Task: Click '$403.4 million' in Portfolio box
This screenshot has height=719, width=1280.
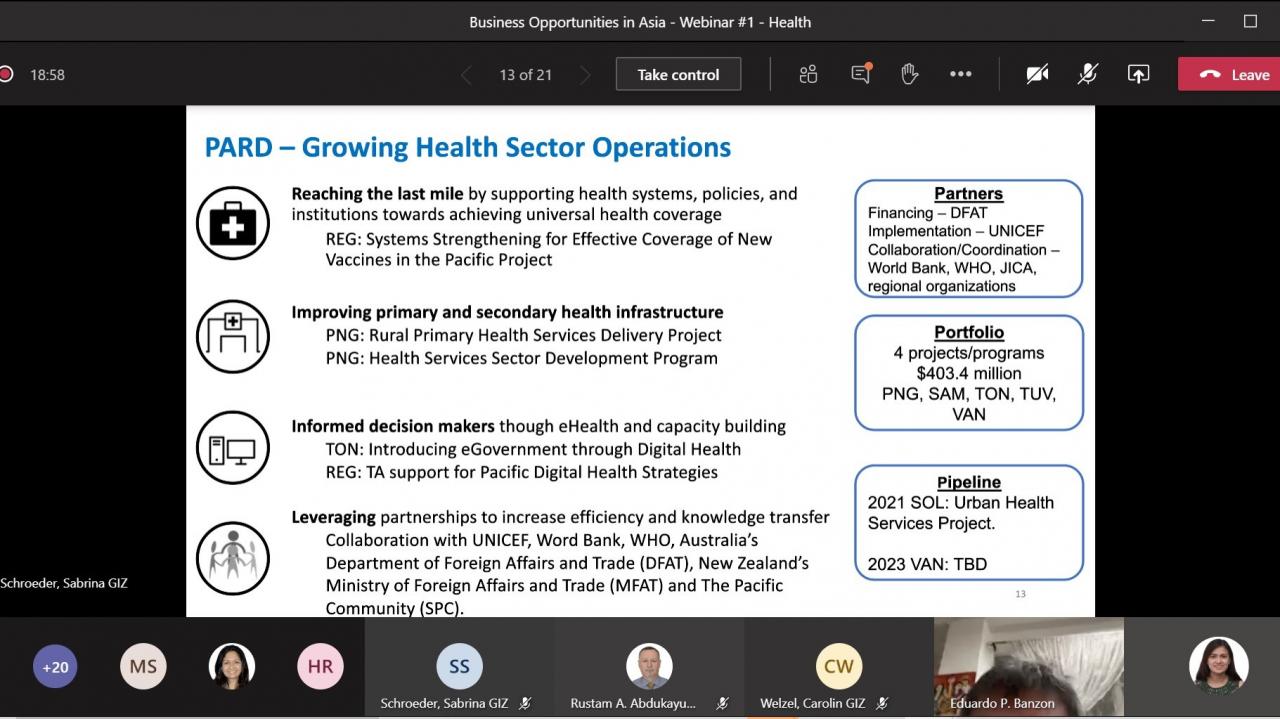Action: click(x=969, y=373)
